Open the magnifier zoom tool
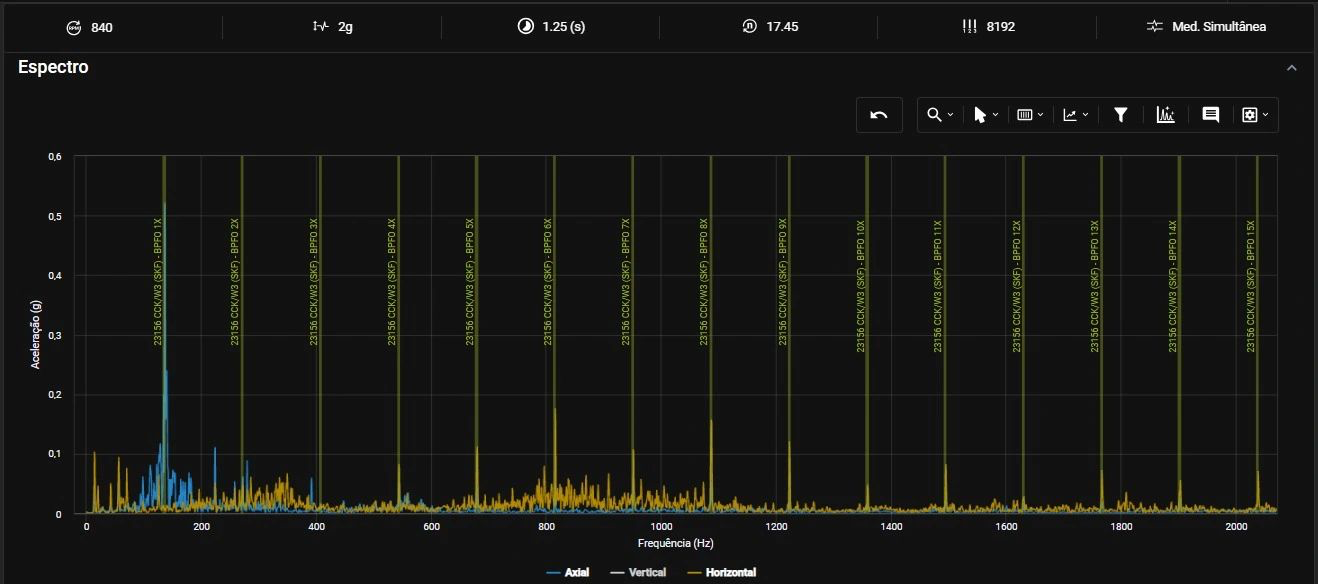The width and height of the screenshot is (1318, 584). 934,115
